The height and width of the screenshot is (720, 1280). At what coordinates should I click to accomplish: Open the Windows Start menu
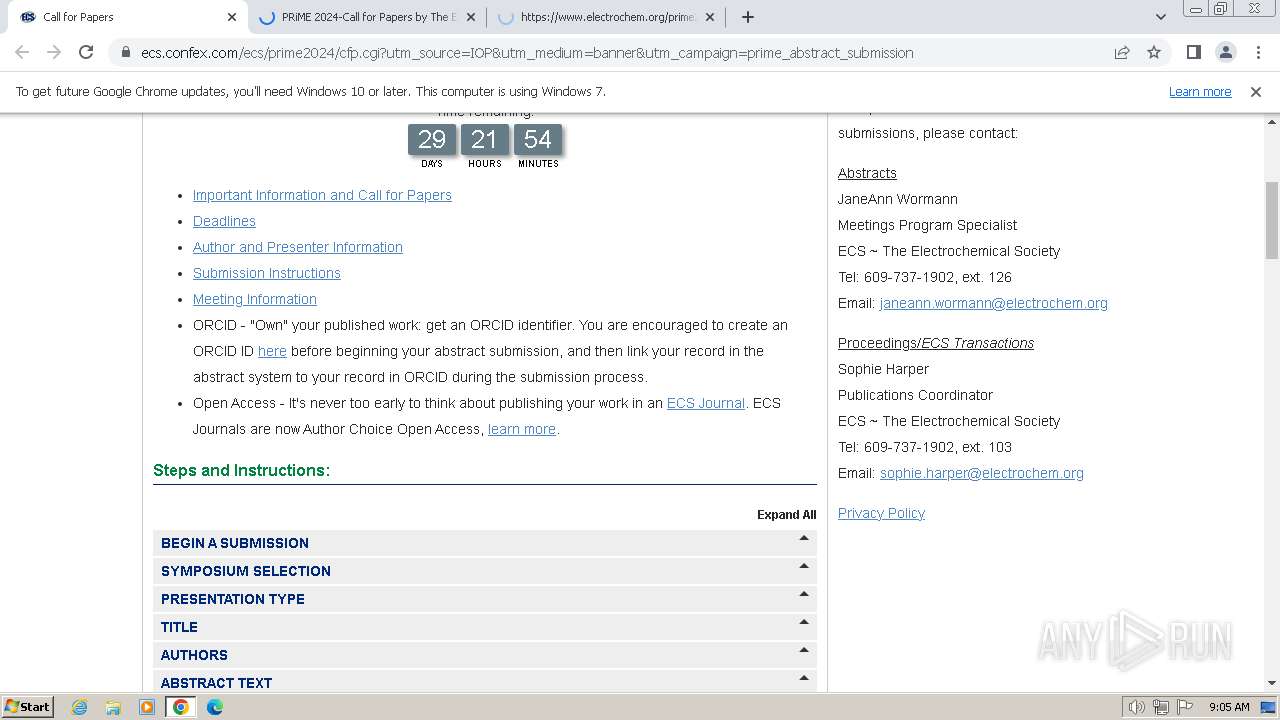tap(28, 706)
